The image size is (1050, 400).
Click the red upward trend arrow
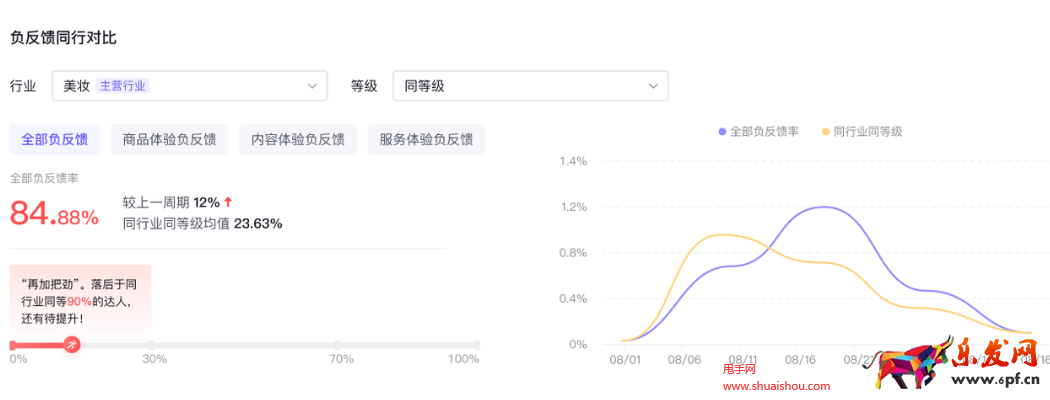coord(228,202)
